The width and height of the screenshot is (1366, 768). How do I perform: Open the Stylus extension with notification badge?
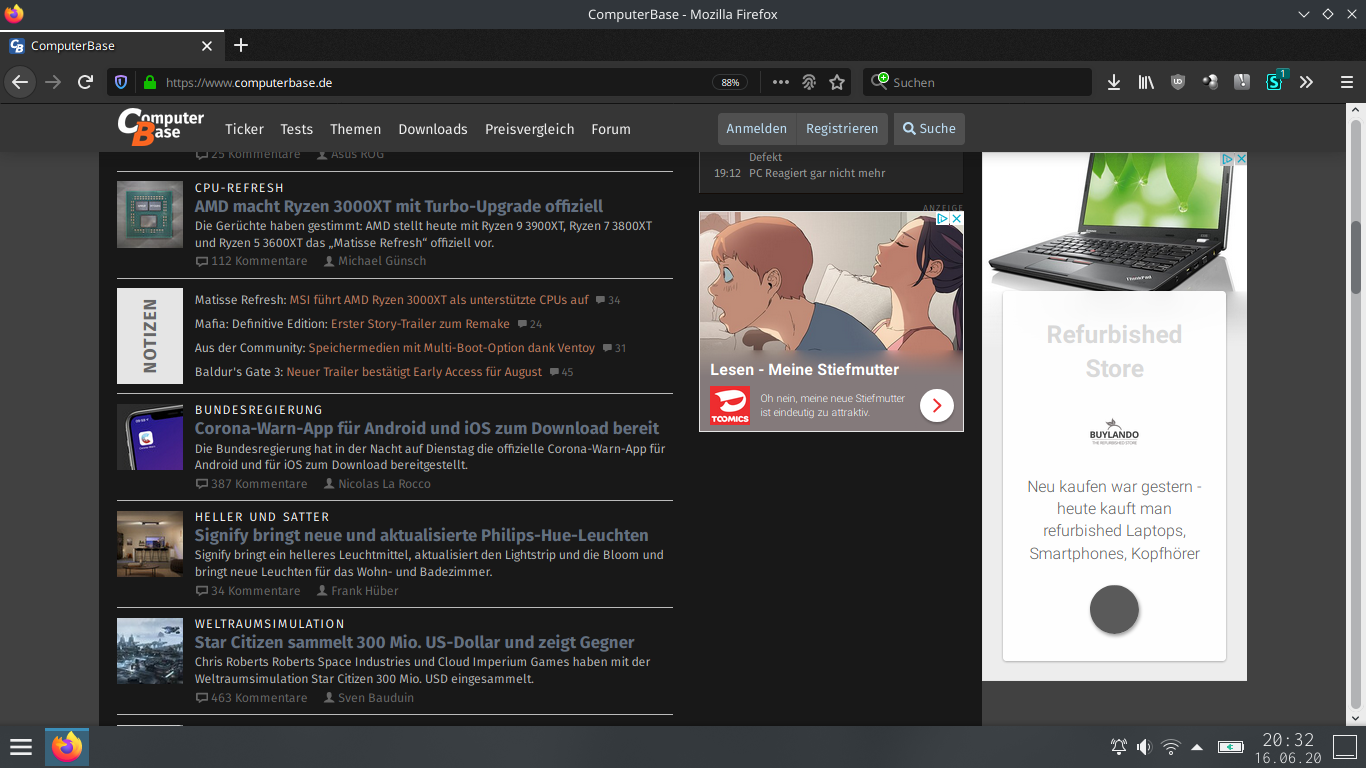pos(1274,82)
